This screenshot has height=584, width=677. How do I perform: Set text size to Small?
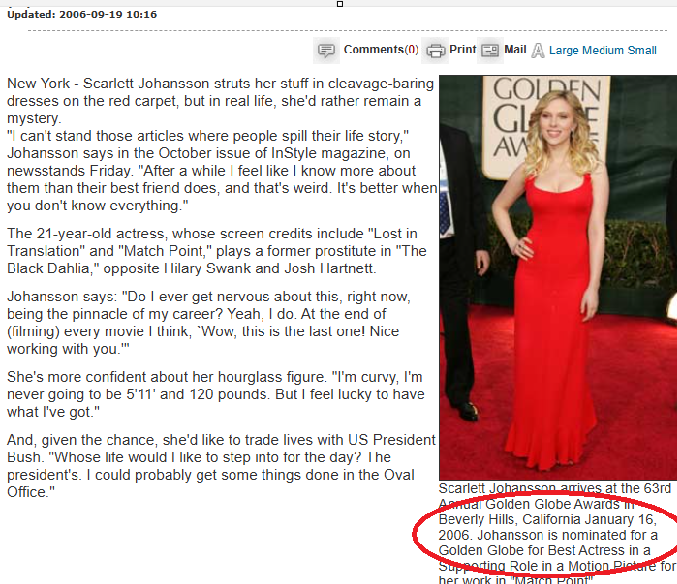point(641,50)
